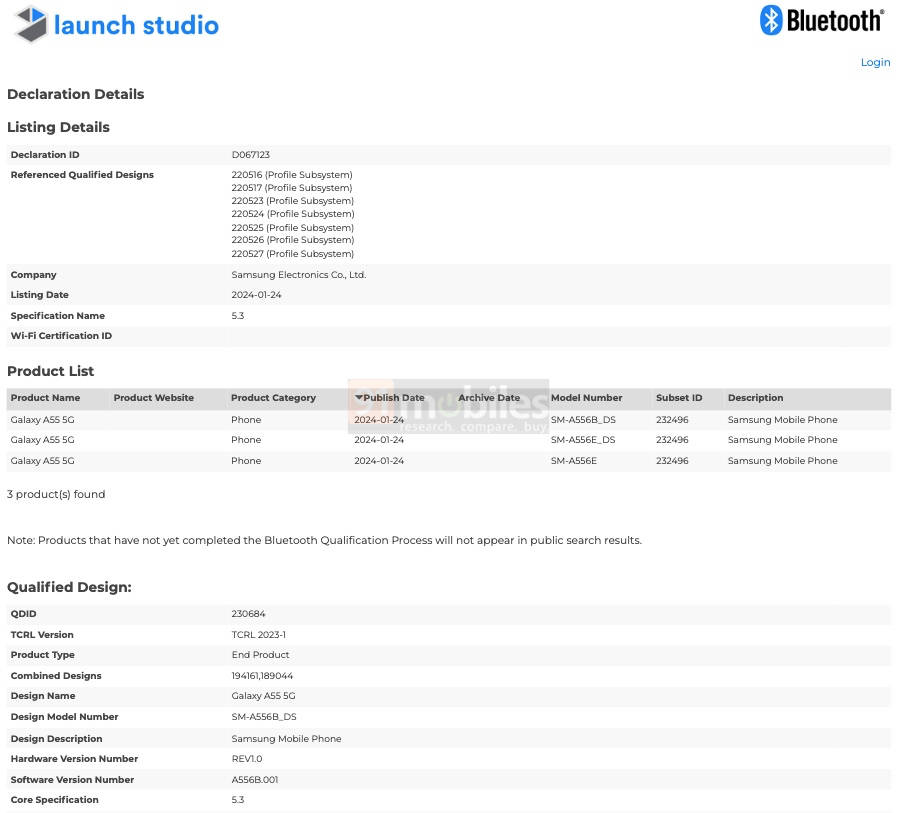The height and width of the screenshot is (813, 897).
Task: Select referenced design 220517 (Profile Subsystem)
Action: pos(292,188)
